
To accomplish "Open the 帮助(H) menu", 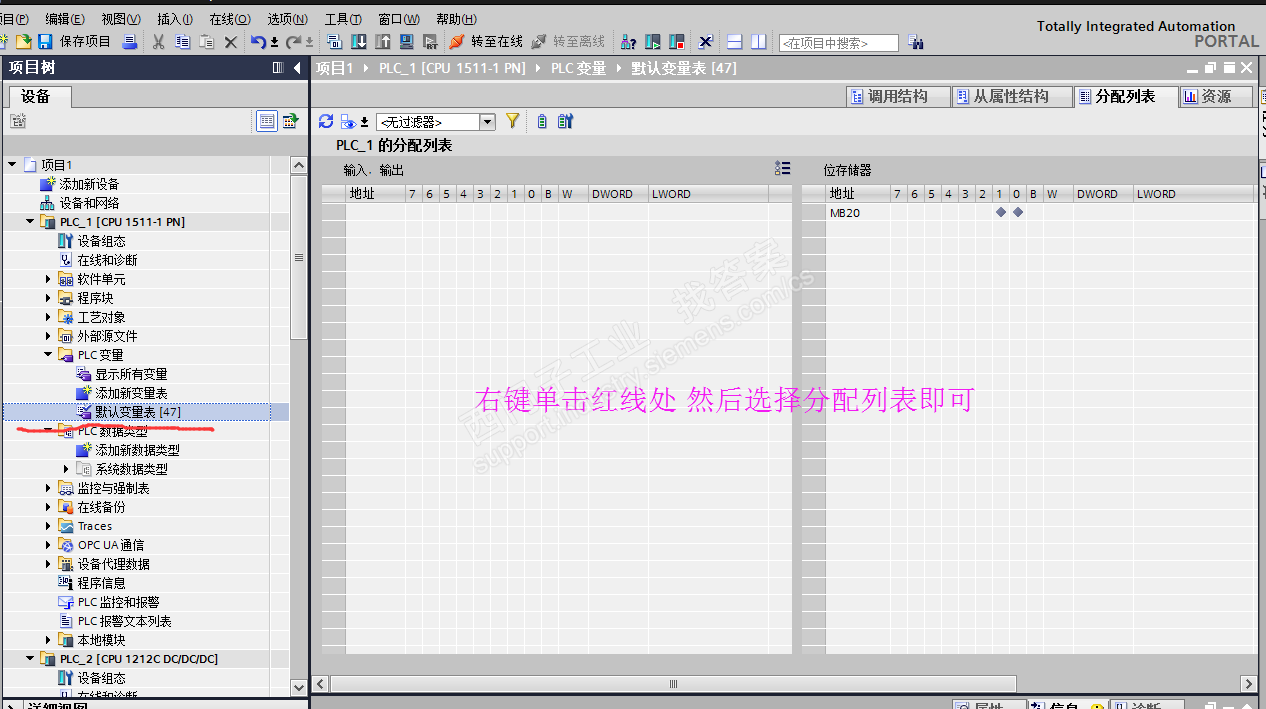I will (x=457, y=19).
